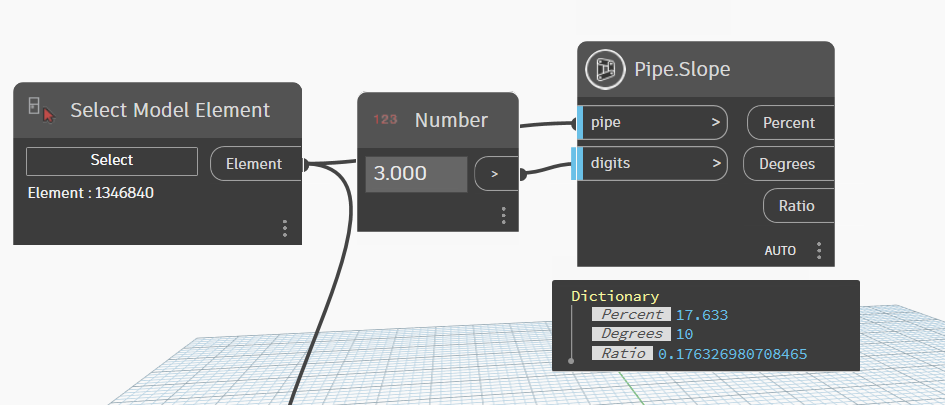
Task: Click the Degrees output port
Action: 788,164
